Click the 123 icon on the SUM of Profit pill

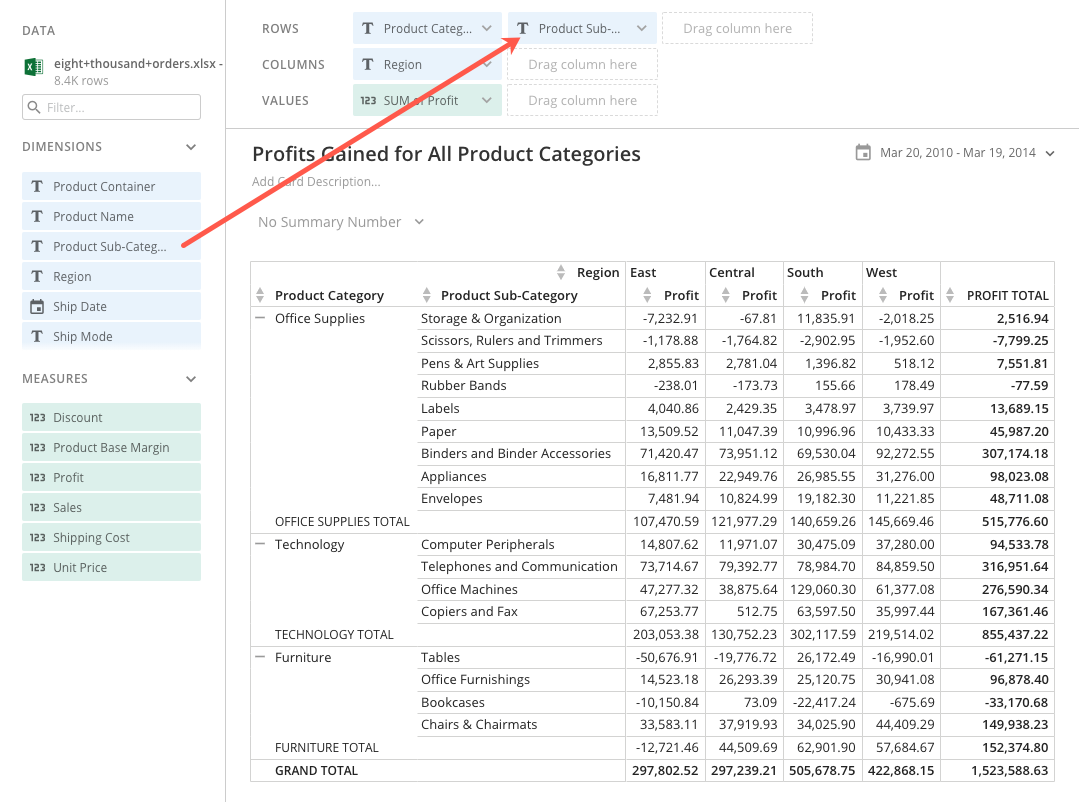click(x=368, y=100)
